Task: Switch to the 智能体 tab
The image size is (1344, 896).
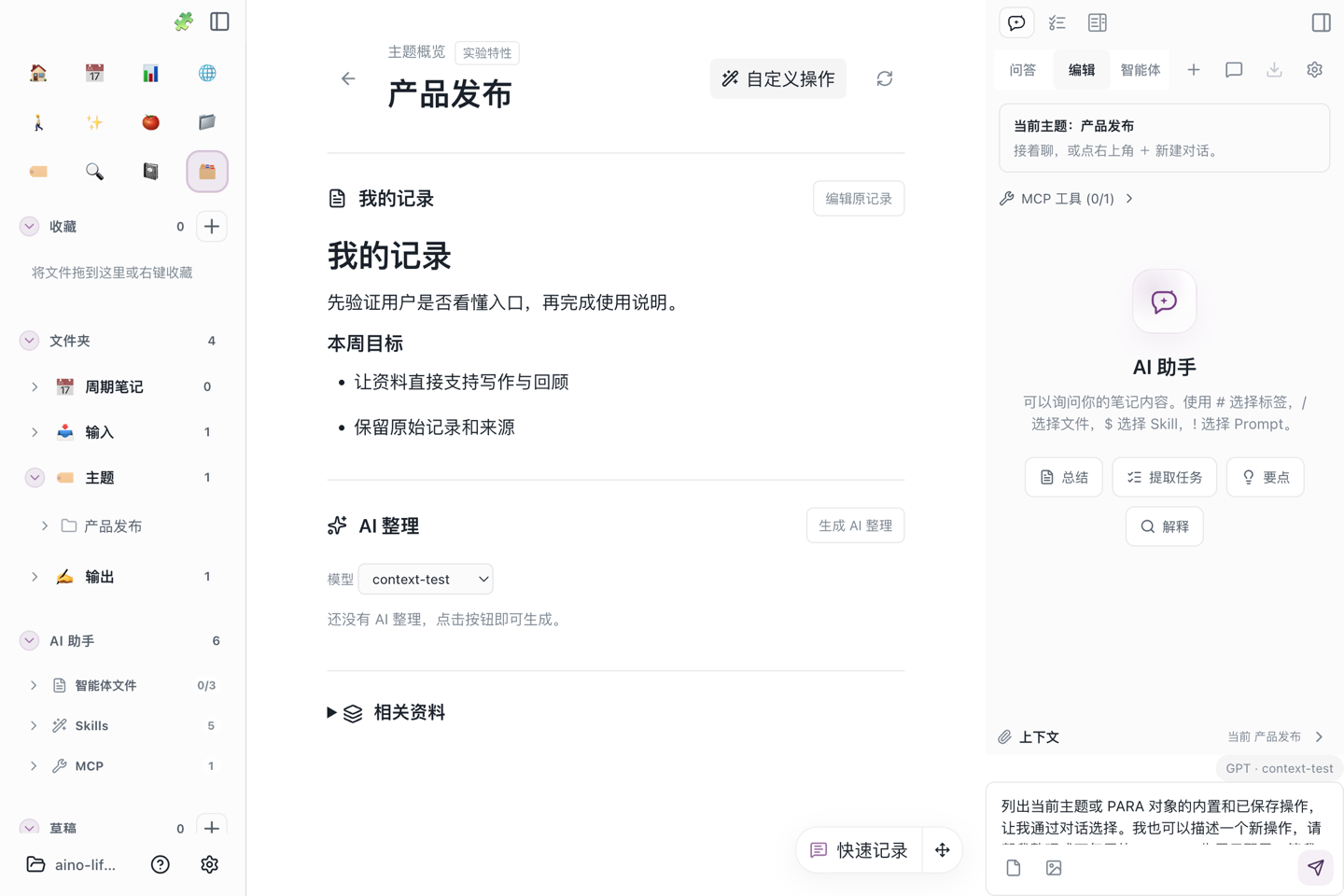Action: [1141, 70]
